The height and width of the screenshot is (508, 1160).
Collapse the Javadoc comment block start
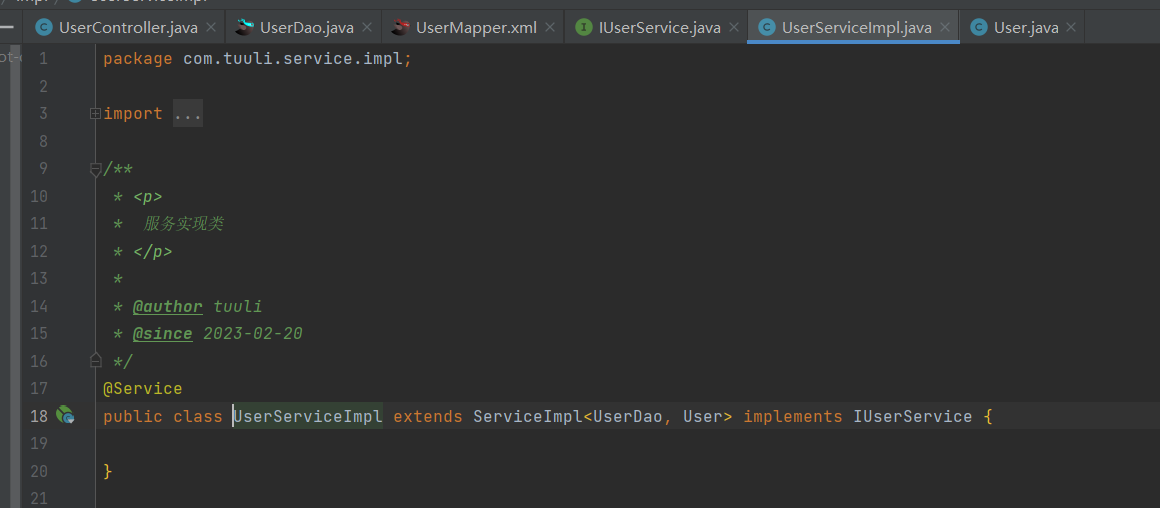(95, 169)
